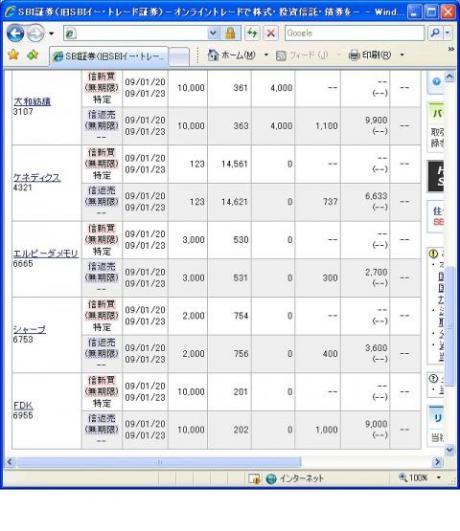Open the blue circle icon in sidebar

pos(436,82)
